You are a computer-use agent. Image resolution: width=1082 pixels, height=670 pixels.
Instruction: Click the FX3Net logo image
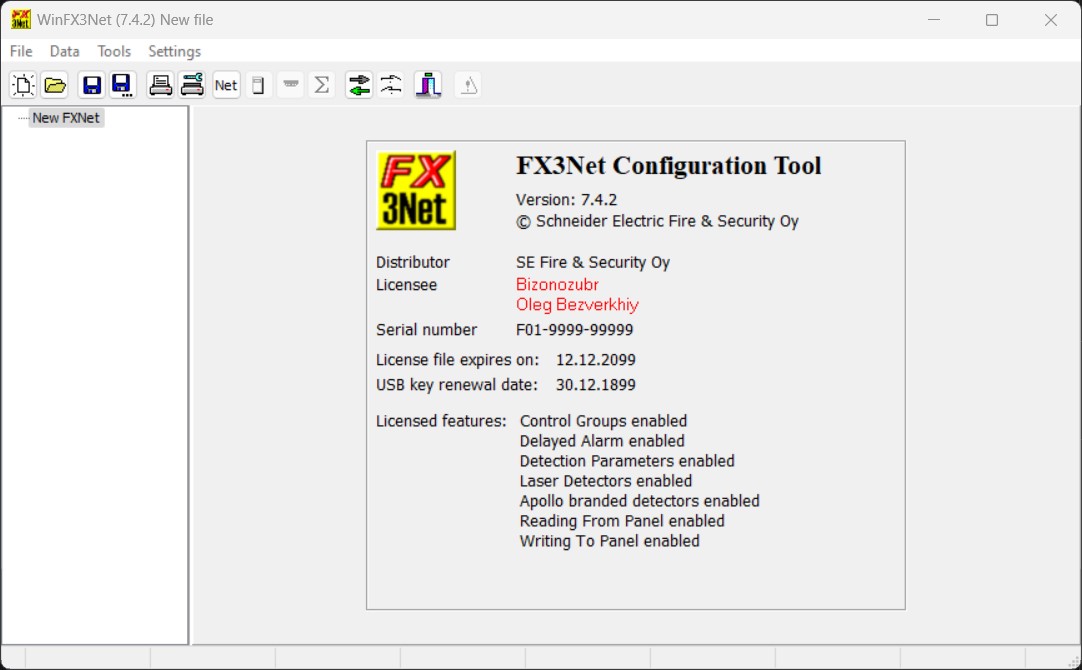415,189
